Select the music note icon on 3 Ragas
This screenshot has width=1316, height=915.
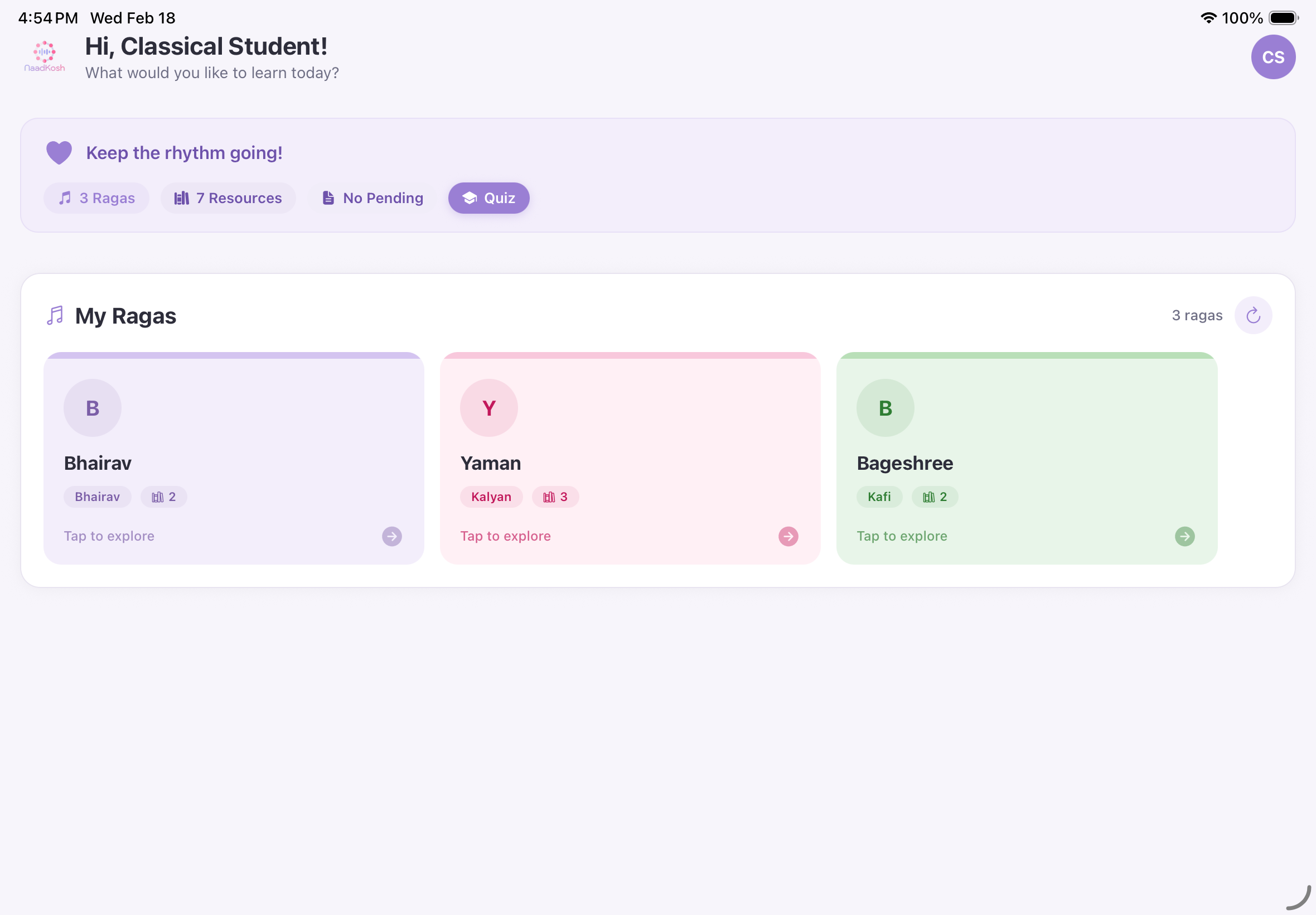tap(65, 198)
